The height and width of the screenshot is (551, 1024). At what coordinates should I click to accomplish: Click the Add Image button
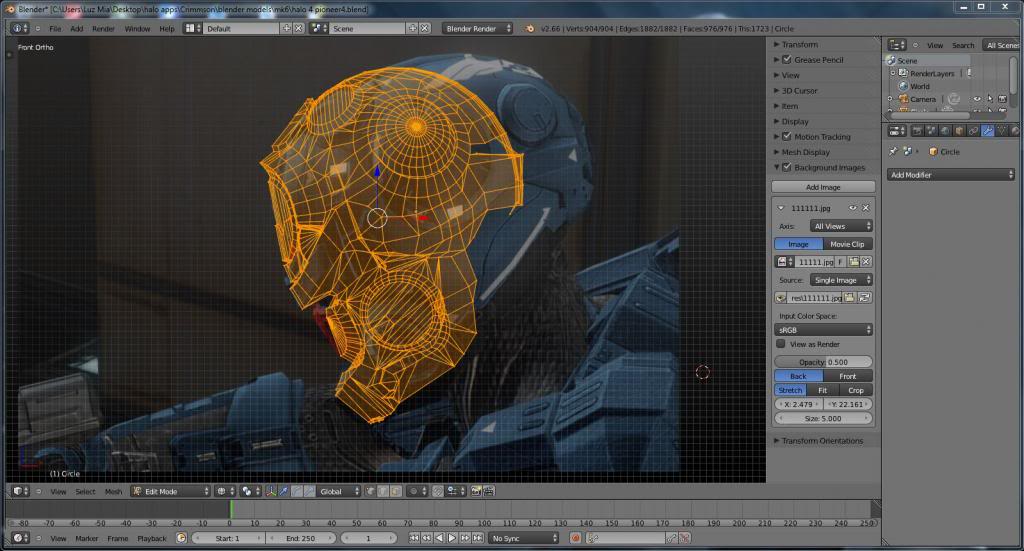tap(823, 187)
